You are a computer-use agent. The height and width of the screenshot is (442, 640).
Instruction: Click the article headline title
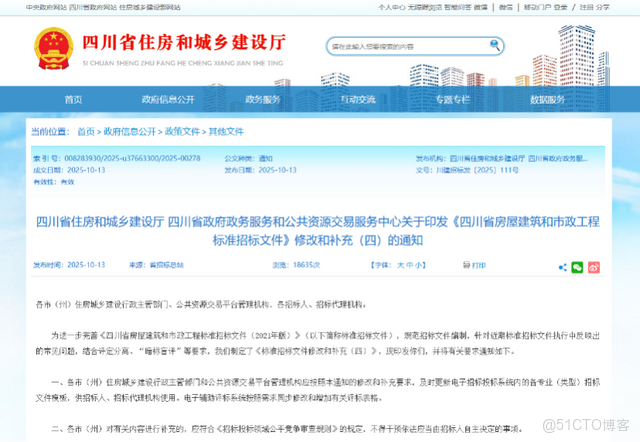(x=318, y=231)
